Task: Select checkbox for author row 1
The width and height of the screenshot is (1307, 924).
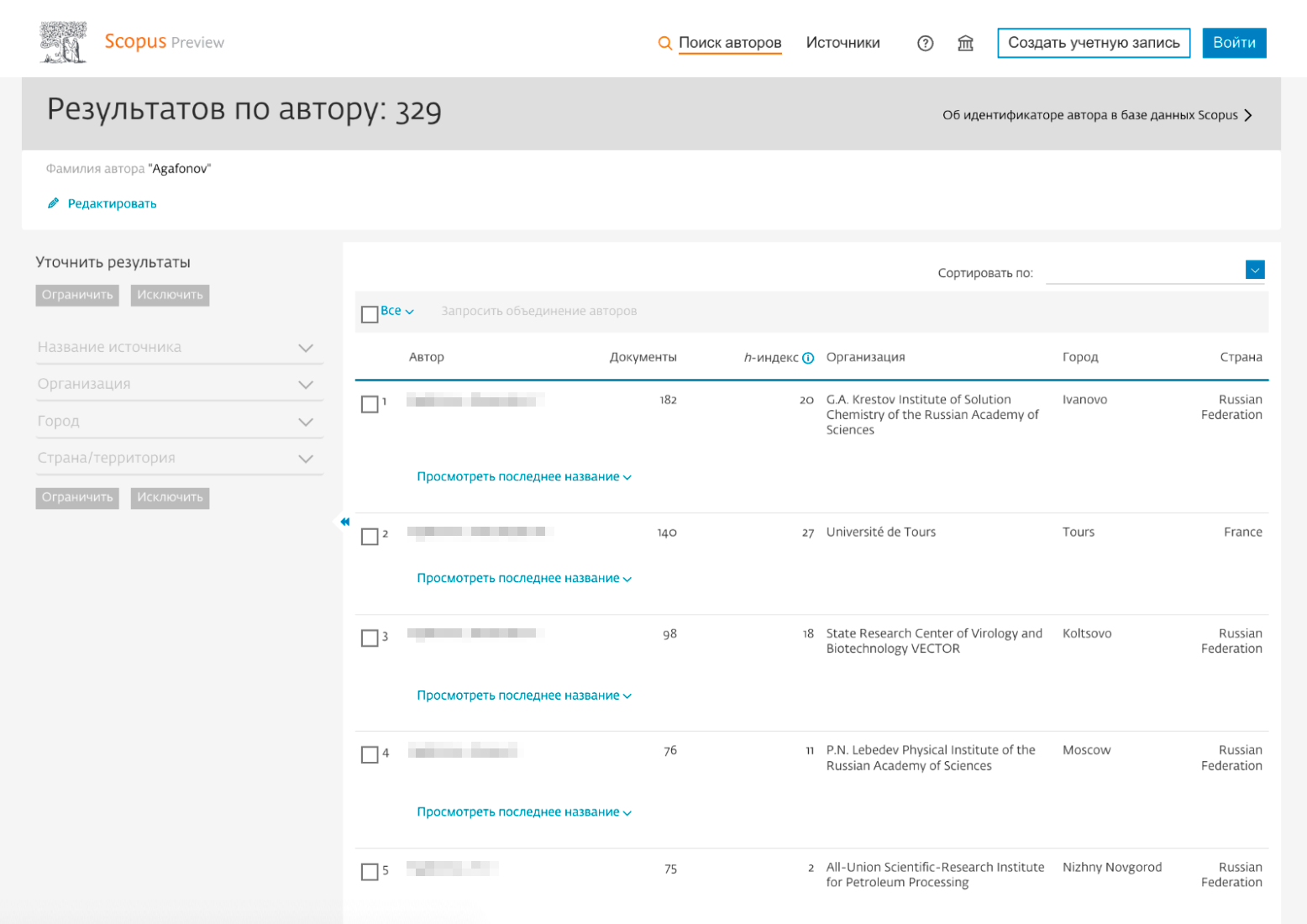Action: (370, 404)
